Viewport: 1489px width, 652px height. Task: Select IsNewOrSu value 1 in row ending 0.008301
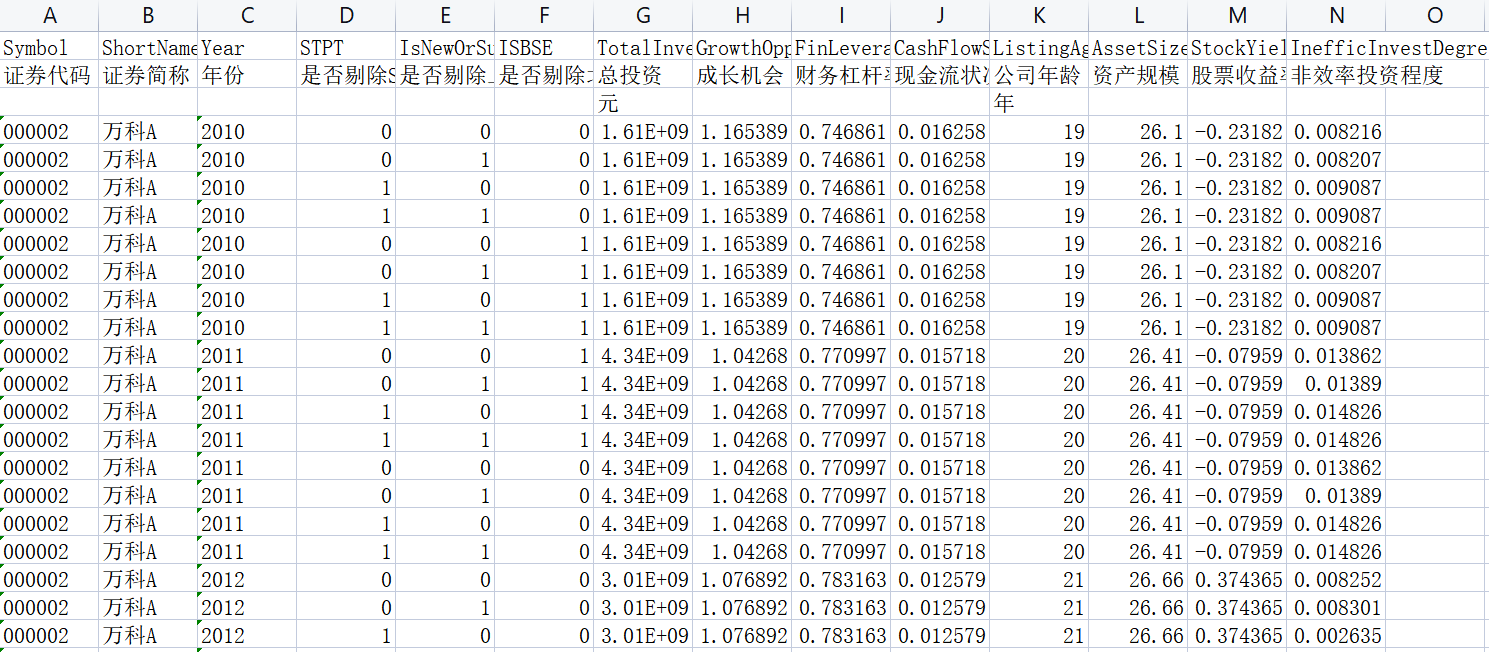pyautogui.click(x=446, y=608)
